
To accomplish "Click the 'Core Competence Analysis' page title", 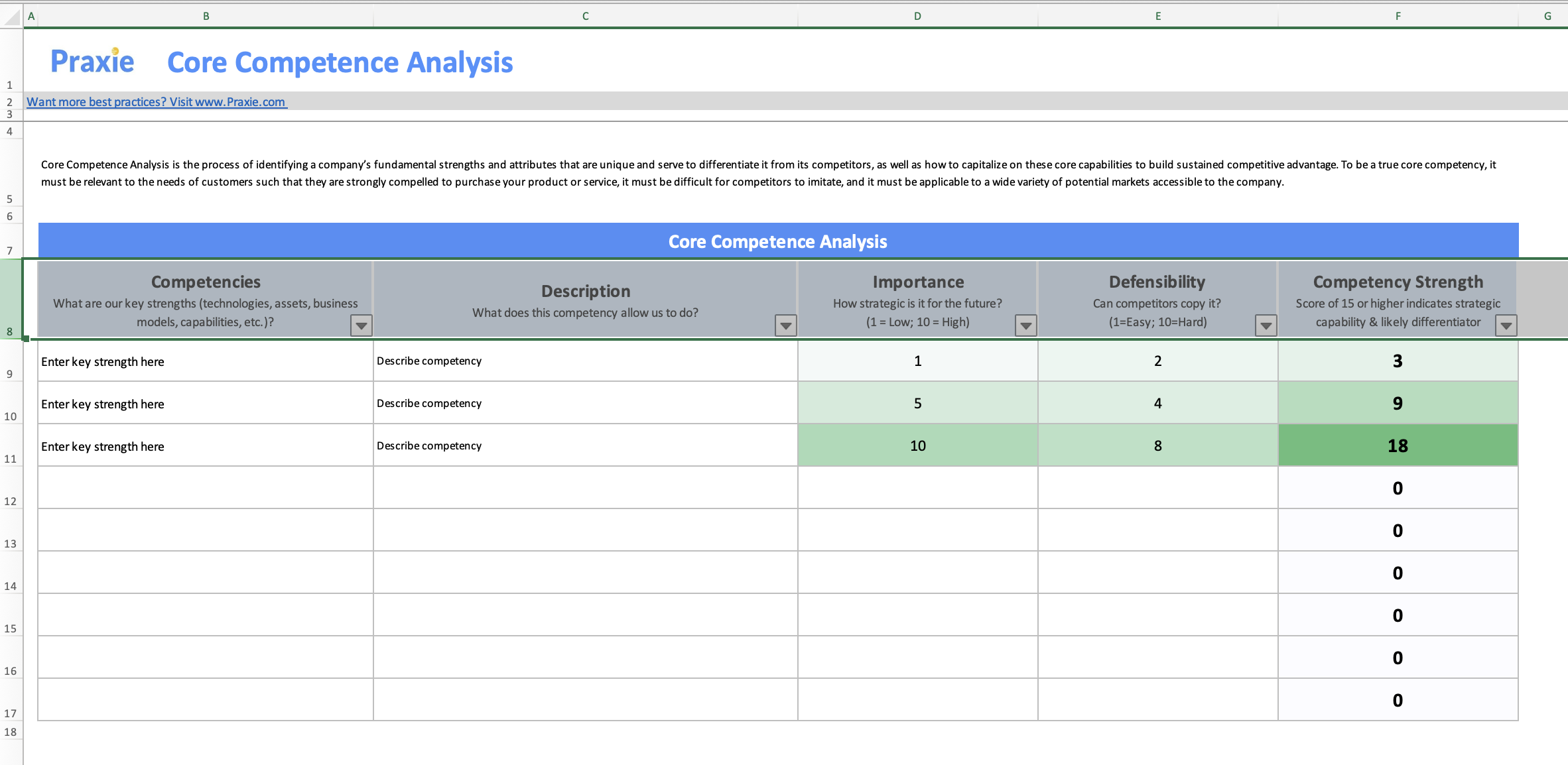I will (340, 63).
